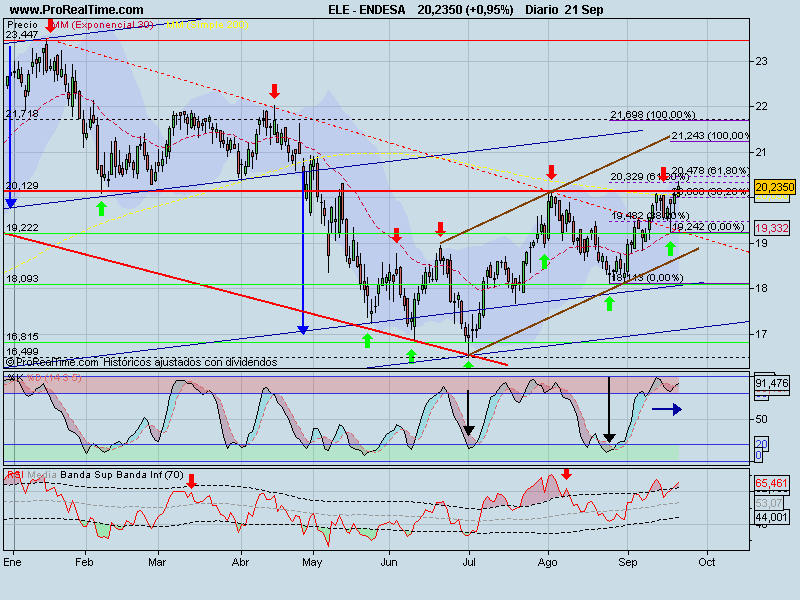Click the Mar month on time axis
800x600 pixels.
point(157,562)
